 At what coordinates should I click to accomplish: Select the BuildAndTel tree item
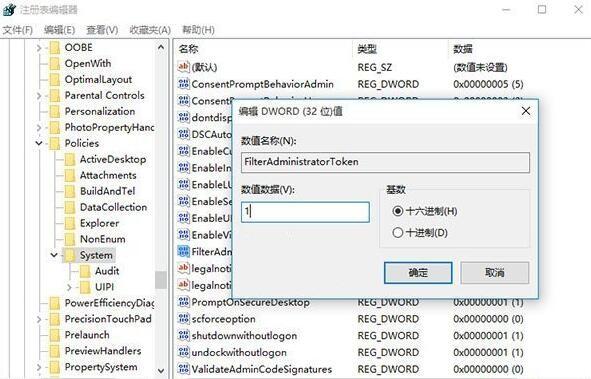click(x=107, y=191)
